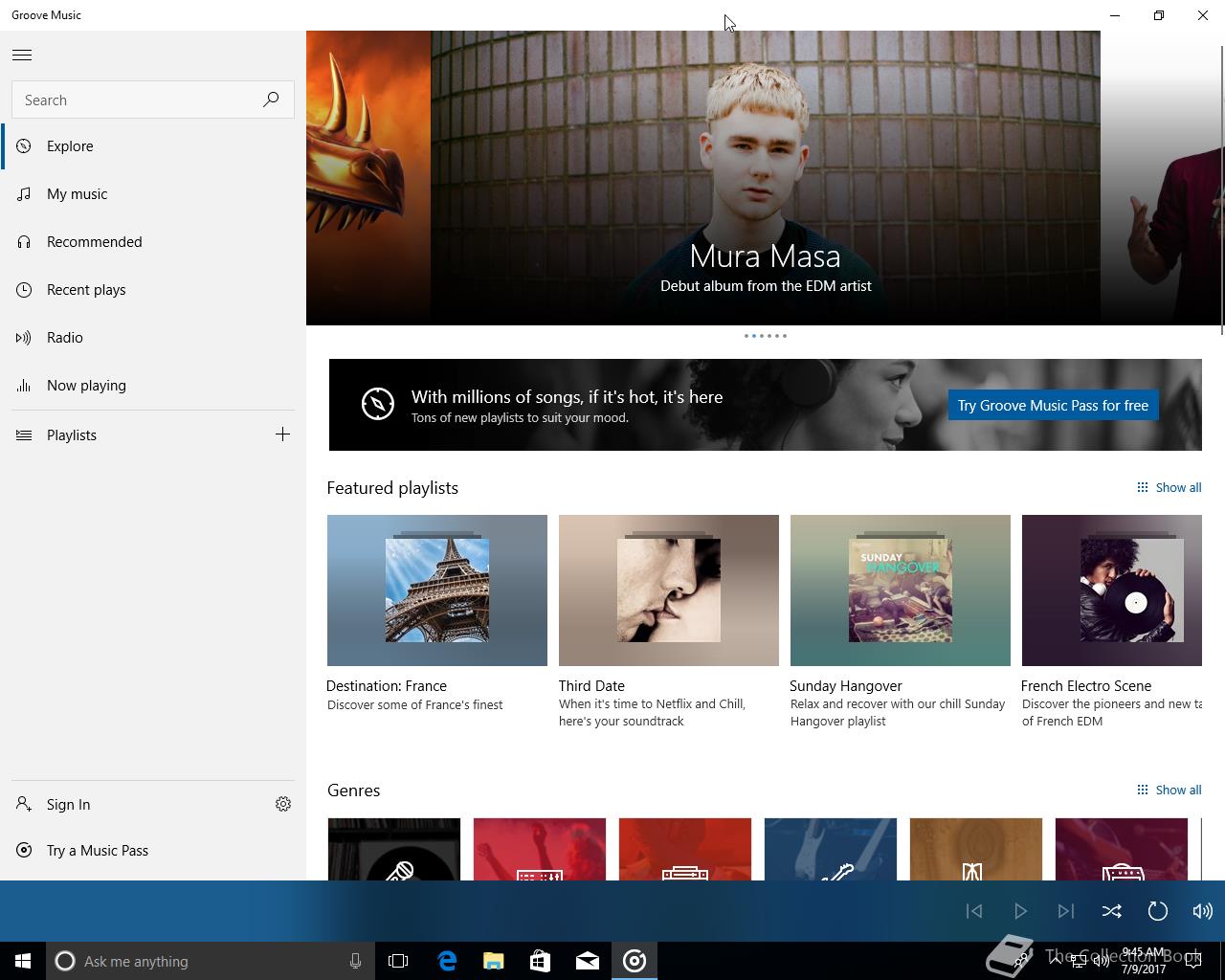This screenshot has width=1225, height=980.
Task: Click the Mura Masa hero banner
Action: [766, 178]
